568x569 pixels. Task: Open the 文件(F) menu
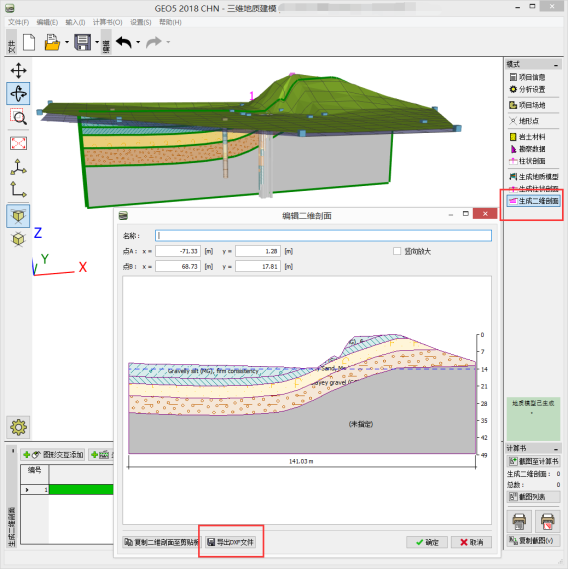coord(19,22)
